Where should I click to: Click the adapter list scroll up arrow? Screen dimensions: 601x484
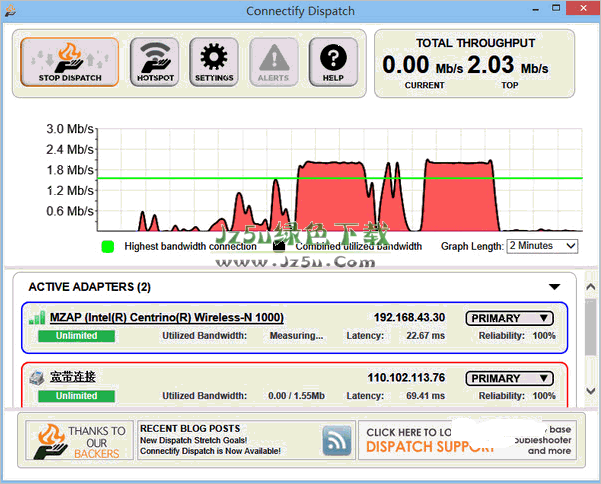click(591, 287)
